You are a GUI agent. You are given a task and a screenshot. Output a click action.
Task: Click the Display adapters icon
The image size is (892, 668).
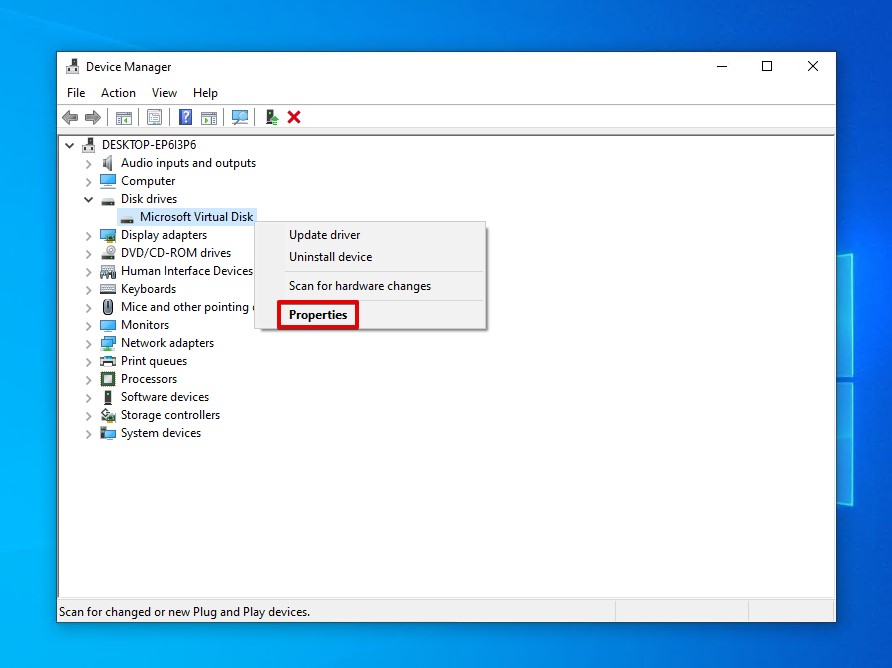pos(108,235)
